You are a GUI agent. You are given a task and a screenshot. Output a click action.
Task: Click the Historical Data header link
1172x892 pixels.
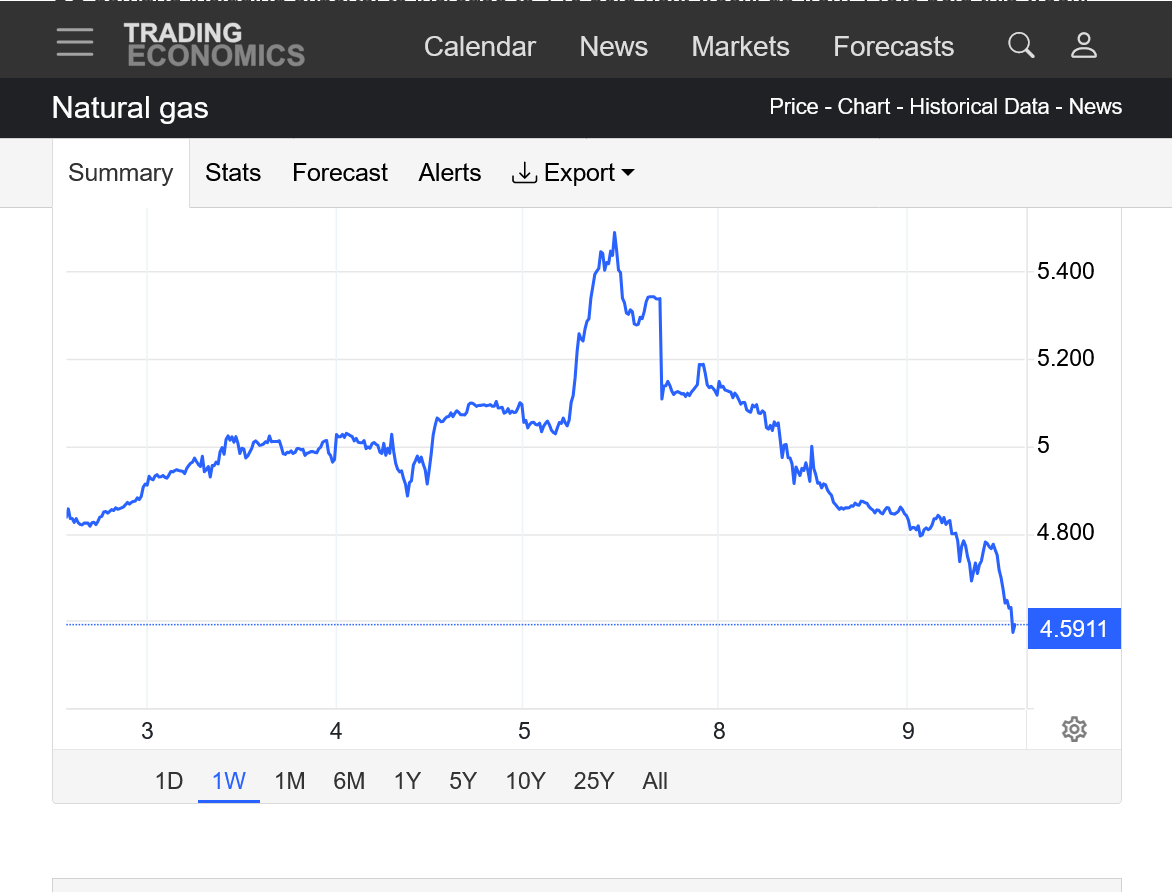pos(979,107)
